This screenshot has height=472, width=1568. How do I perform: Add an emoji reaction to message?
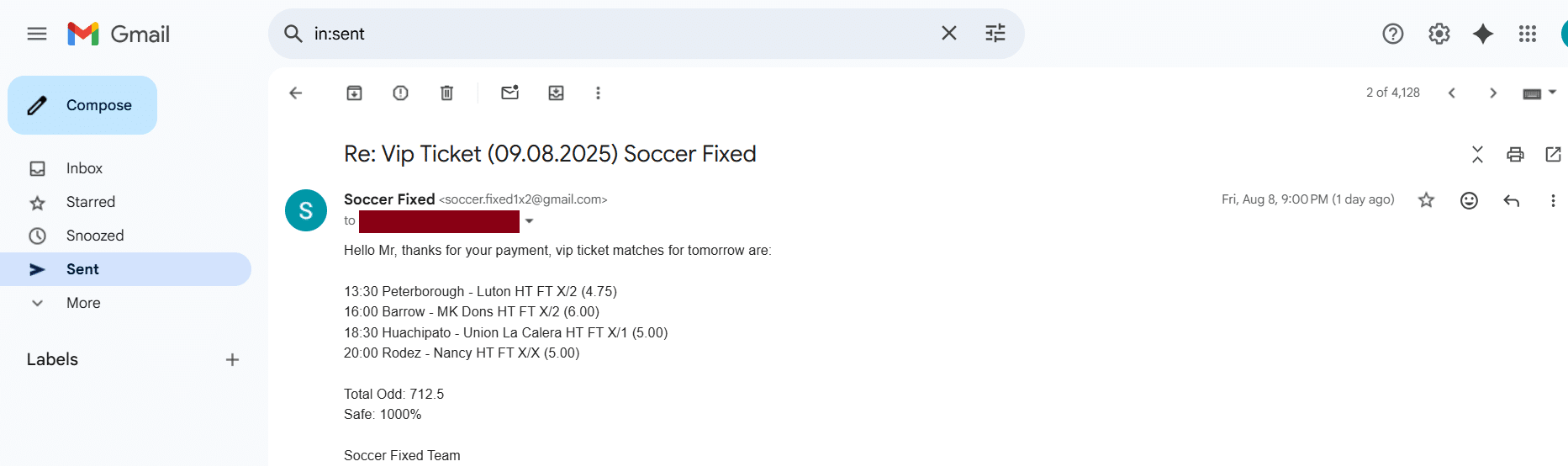pyautogui.click(x=1469, y=200)
